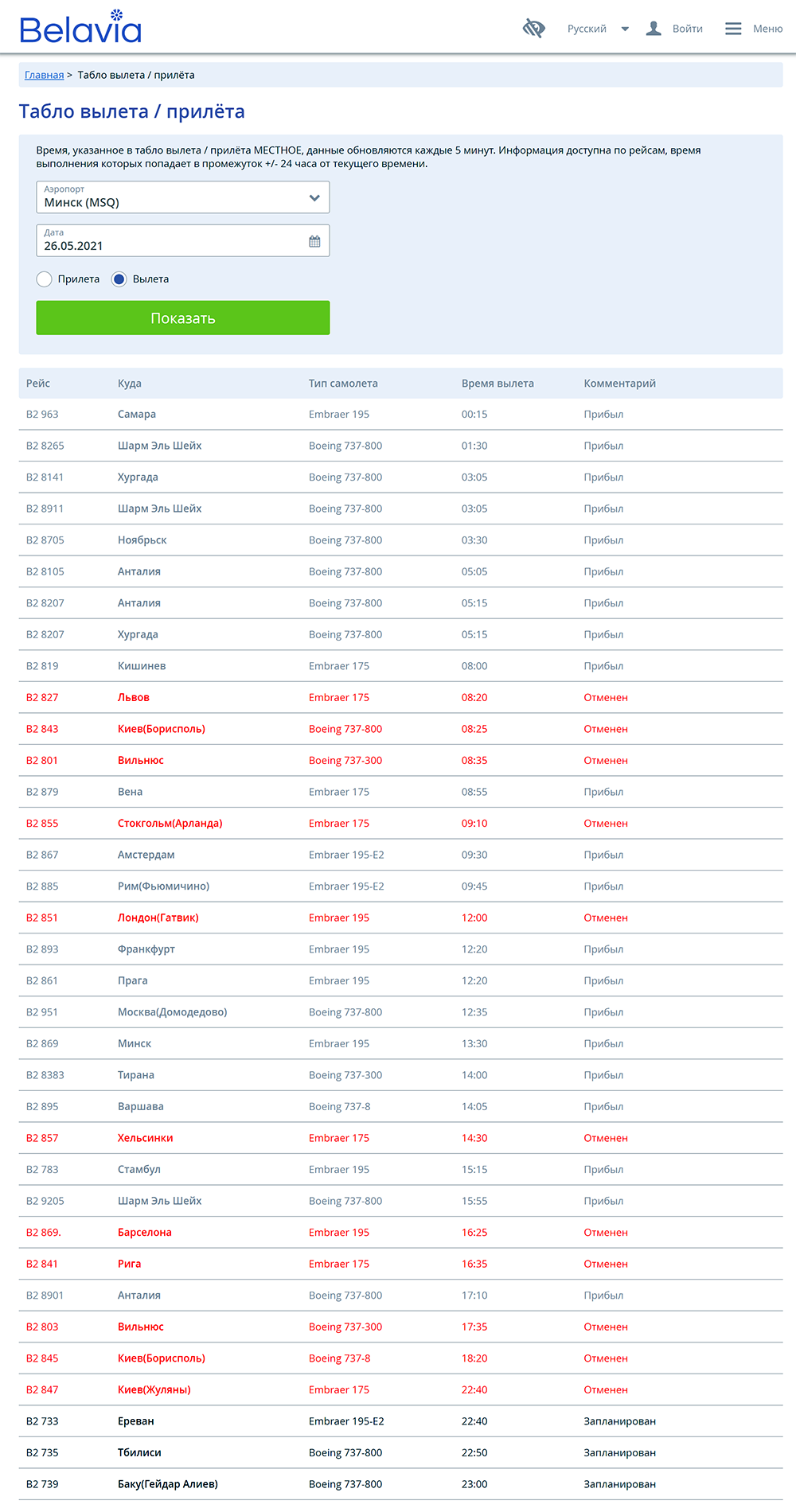This screenshot has width=796, height=1512.
Task: Open the Меню item
Action: point(767,29)
